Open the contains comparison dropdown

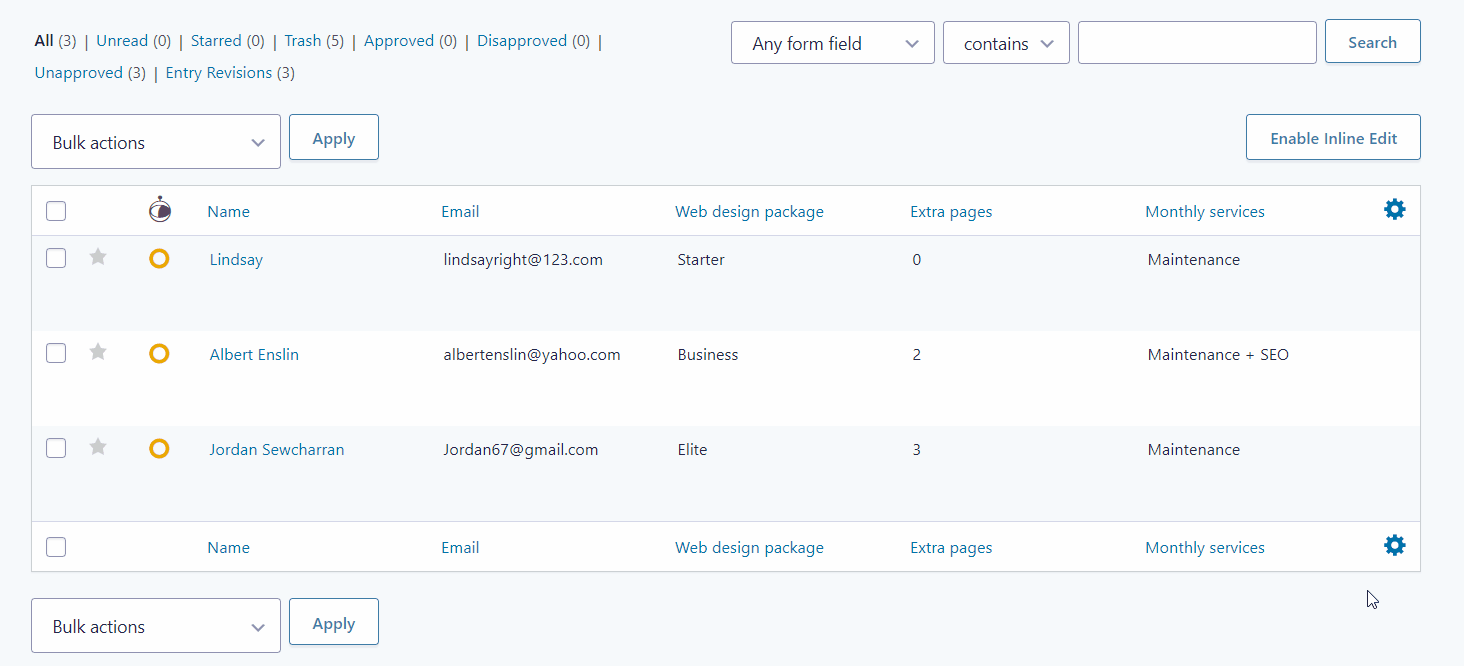(1006, 42)
